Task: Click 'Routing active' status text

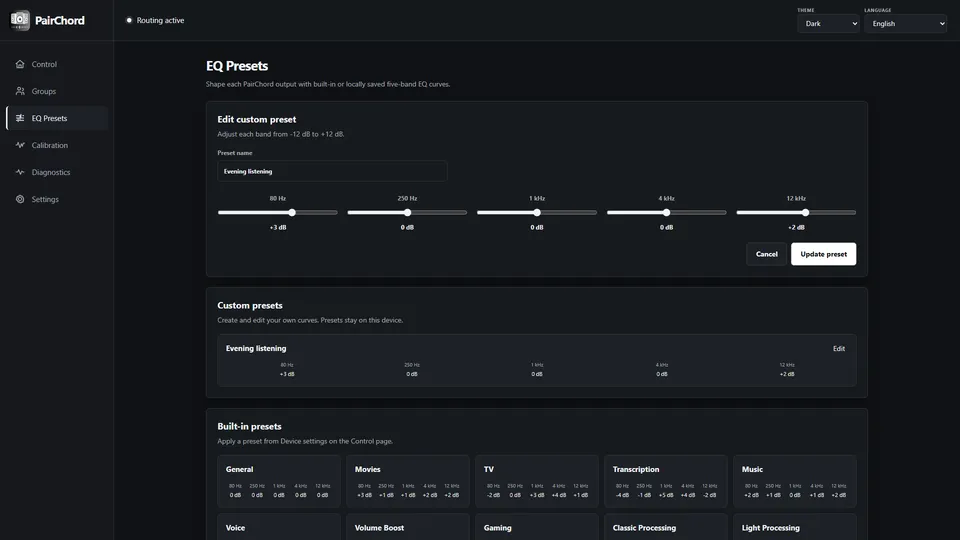Action: coord(160,20)
